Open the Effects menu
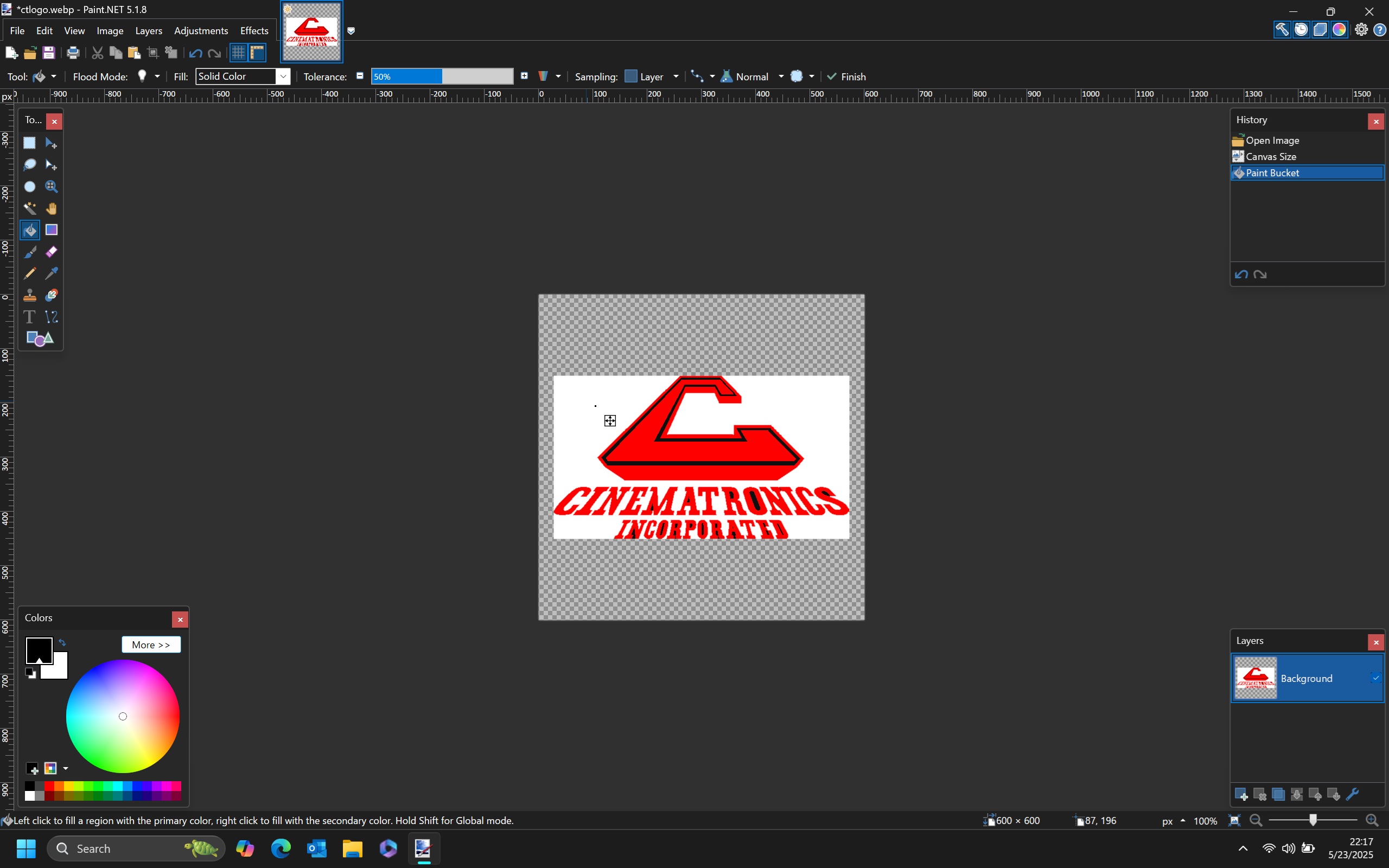The height and width of the screenshot is (868, 1389). pos(254,30)
